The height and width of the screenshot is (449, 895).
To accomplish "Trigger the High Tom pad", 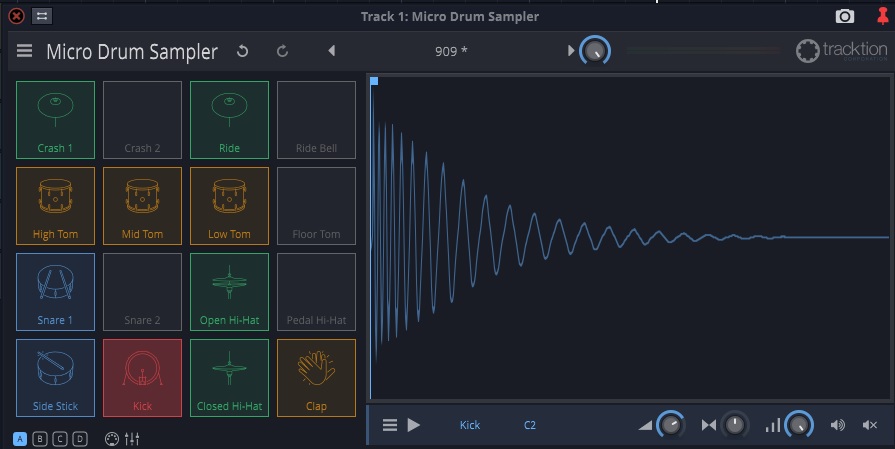I will pyautogui.click(x=55, y=206).
